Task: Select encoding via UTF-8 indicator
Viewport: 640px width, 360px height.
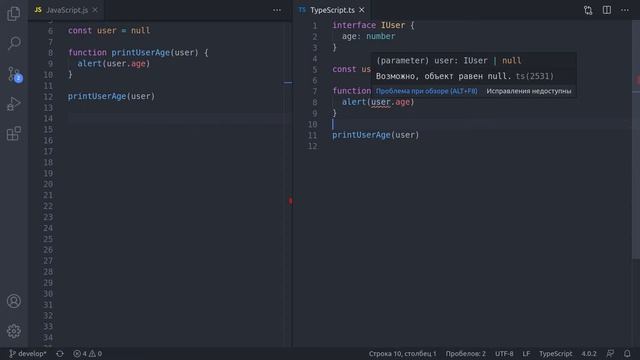Action: pyautogui.click(x=504, y=354)
